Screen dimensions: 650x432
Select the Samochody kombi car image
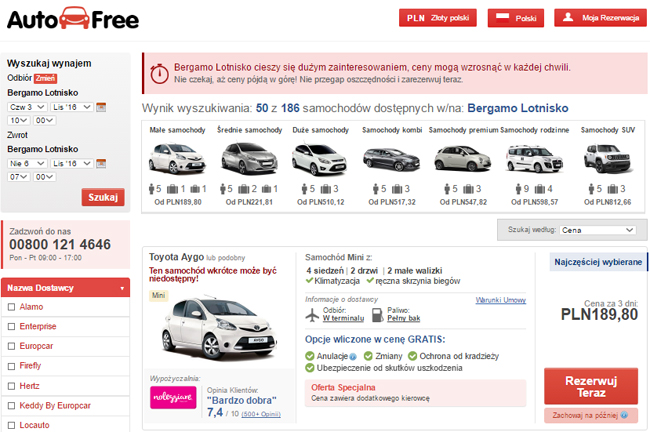click(391, 160)
